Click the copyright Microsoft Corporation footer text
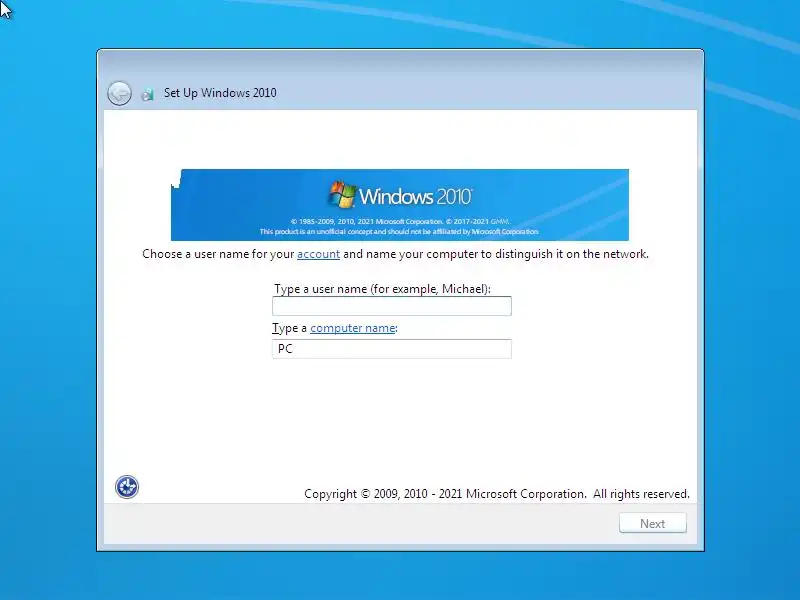This screenshot has height=600, width=800. [x=496, y=494]
